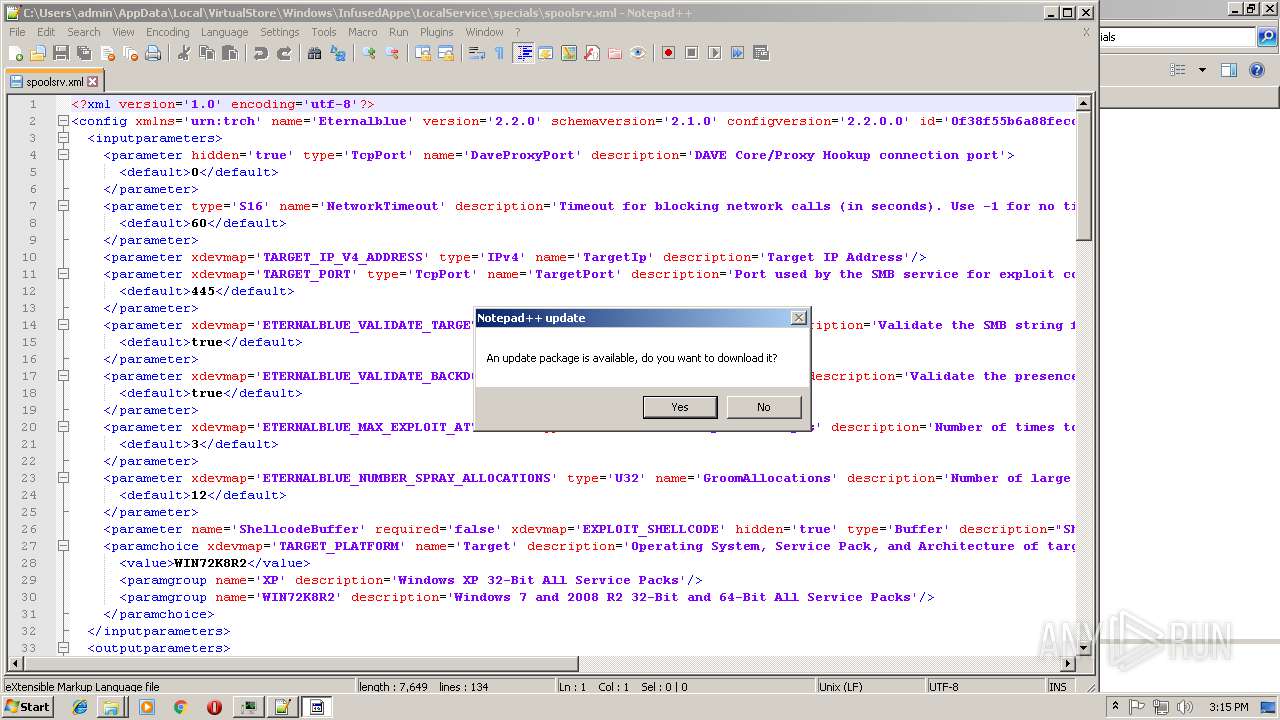
Task: Open Replace from the toolbar icon
Action: (x=338, y=53)
